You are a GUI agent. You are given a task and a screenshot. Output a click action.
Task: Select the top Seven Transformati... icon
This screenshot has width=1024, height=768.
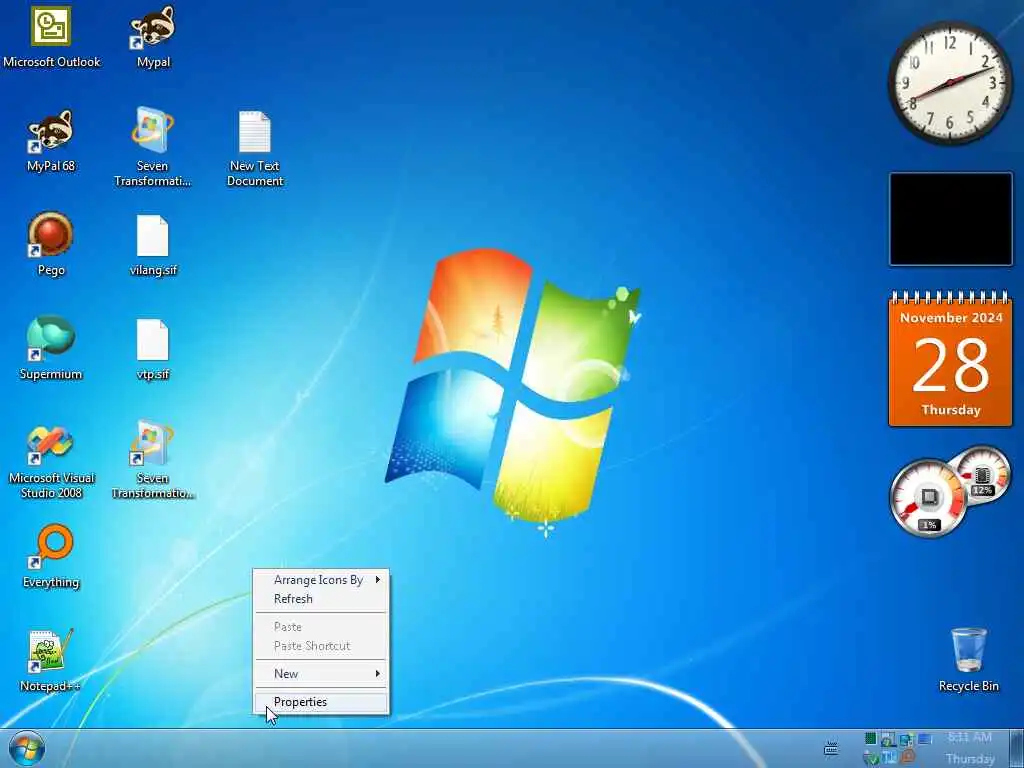pyautogui.click(x=152, y=146)
